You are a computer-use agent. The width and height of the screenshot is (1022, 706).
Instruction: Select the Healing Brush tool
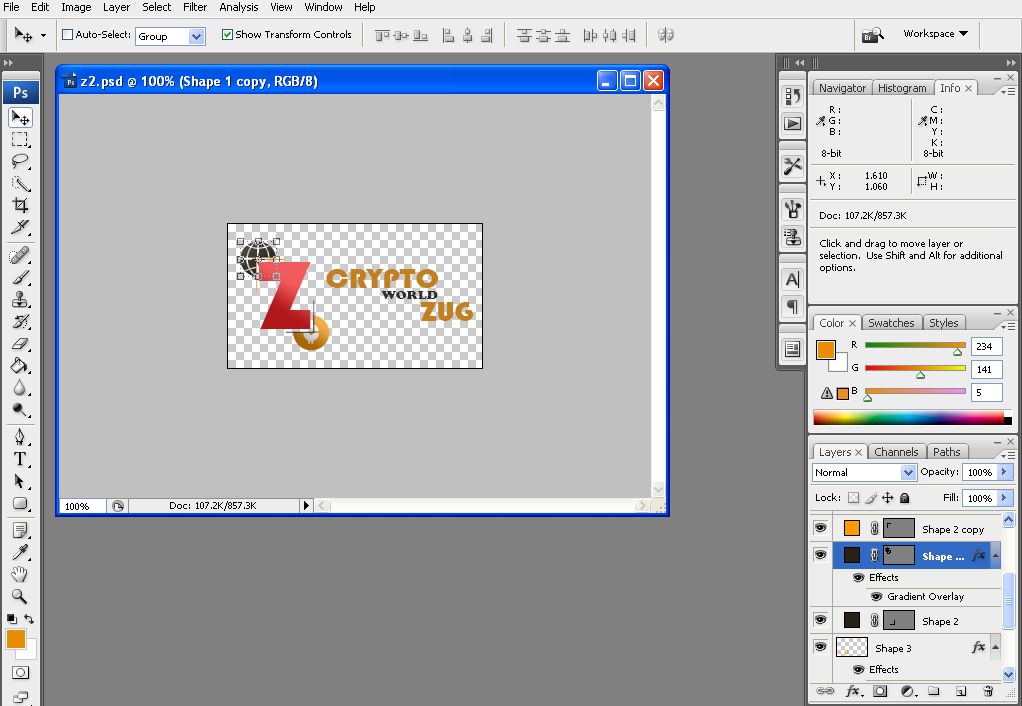(20, 255)
